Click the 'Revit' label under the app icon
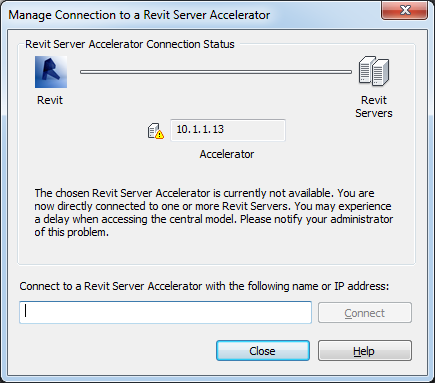 50,100
